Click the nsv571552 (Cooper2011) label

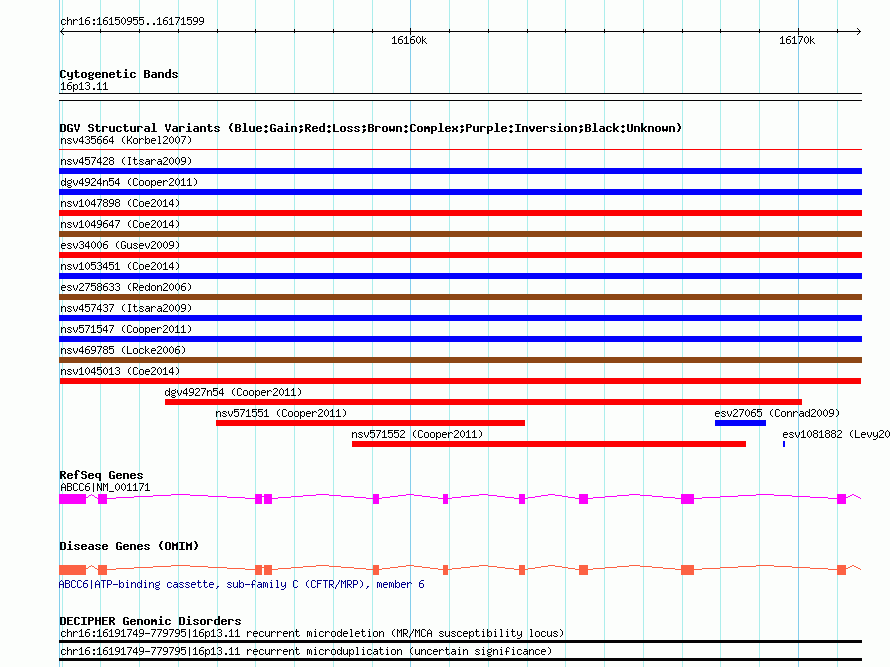click(x=417, y=434)
